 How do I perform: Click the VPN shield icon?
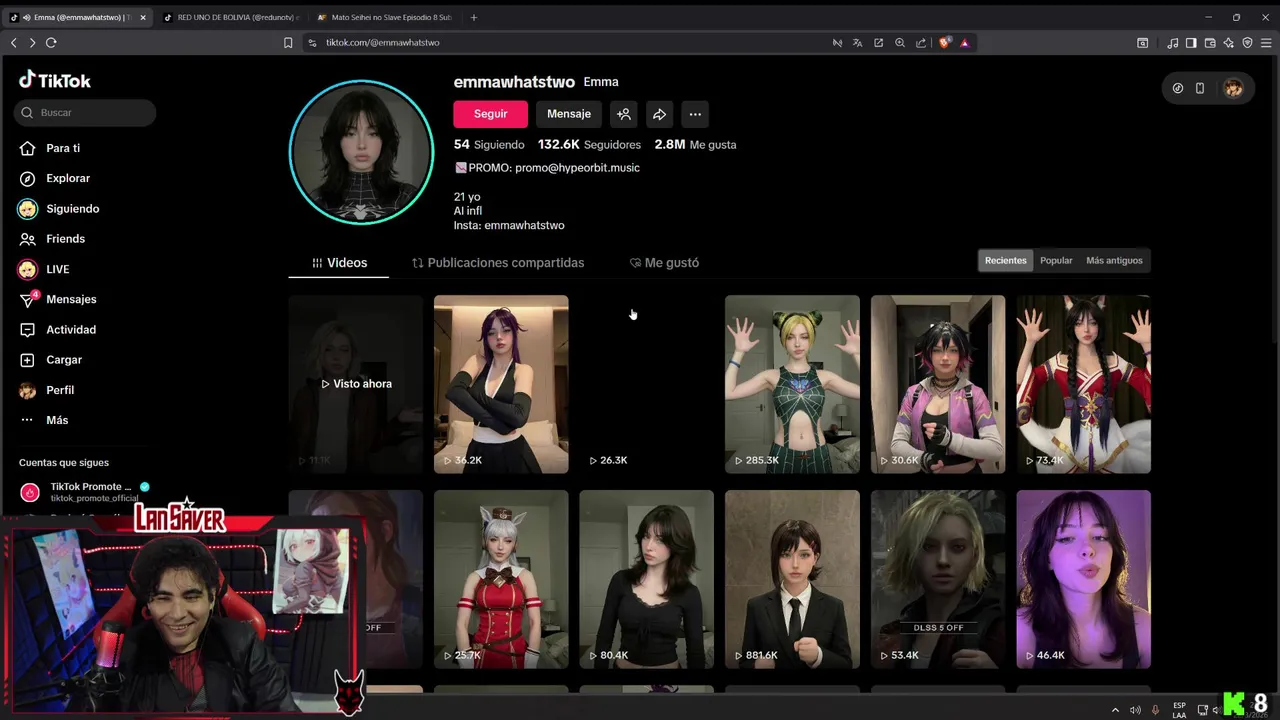click(x=1247, y=43)
